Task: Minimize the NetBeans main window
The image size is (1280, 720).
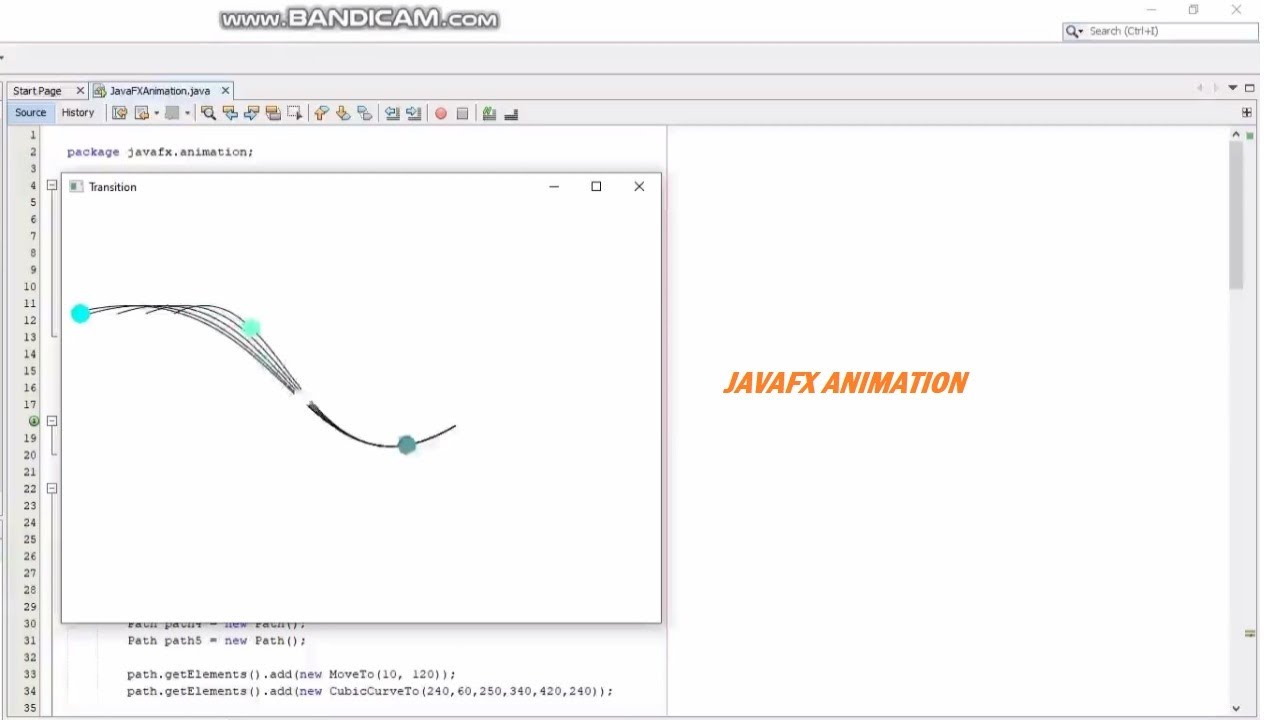Action: (1152, 10)
